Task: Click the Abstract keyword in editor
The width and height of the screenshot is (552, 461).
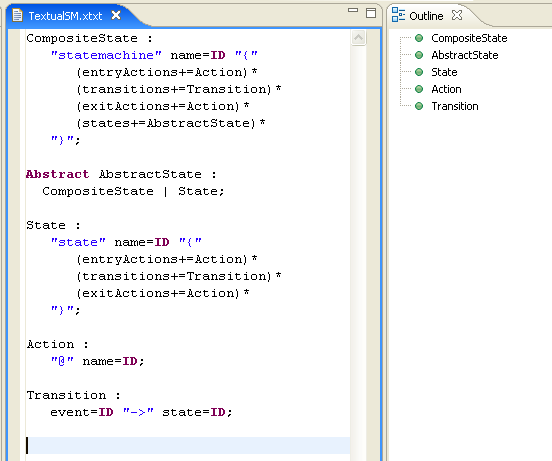Action: tap(57, 174)
